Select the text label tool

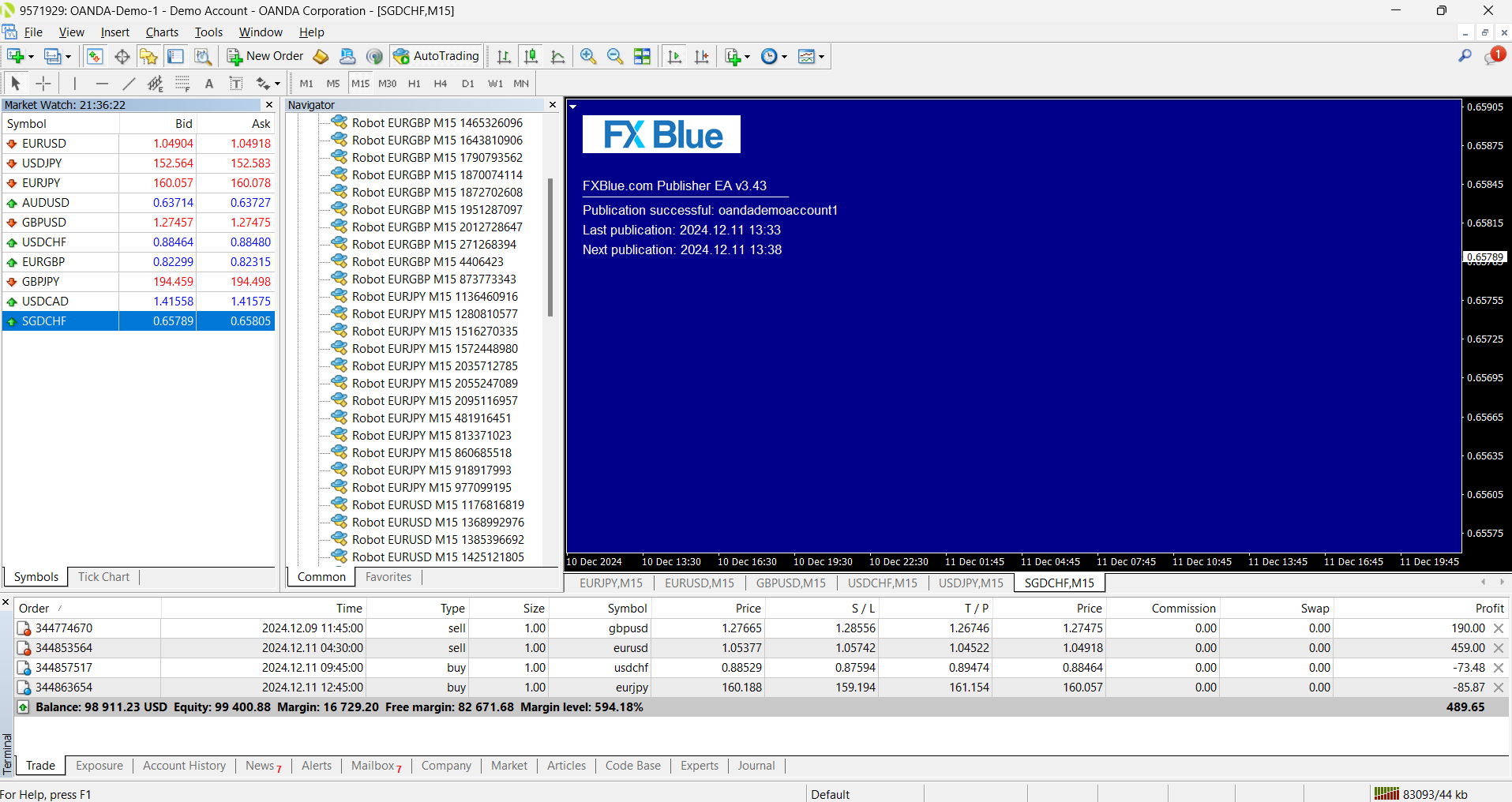click(x=236, y=83)
